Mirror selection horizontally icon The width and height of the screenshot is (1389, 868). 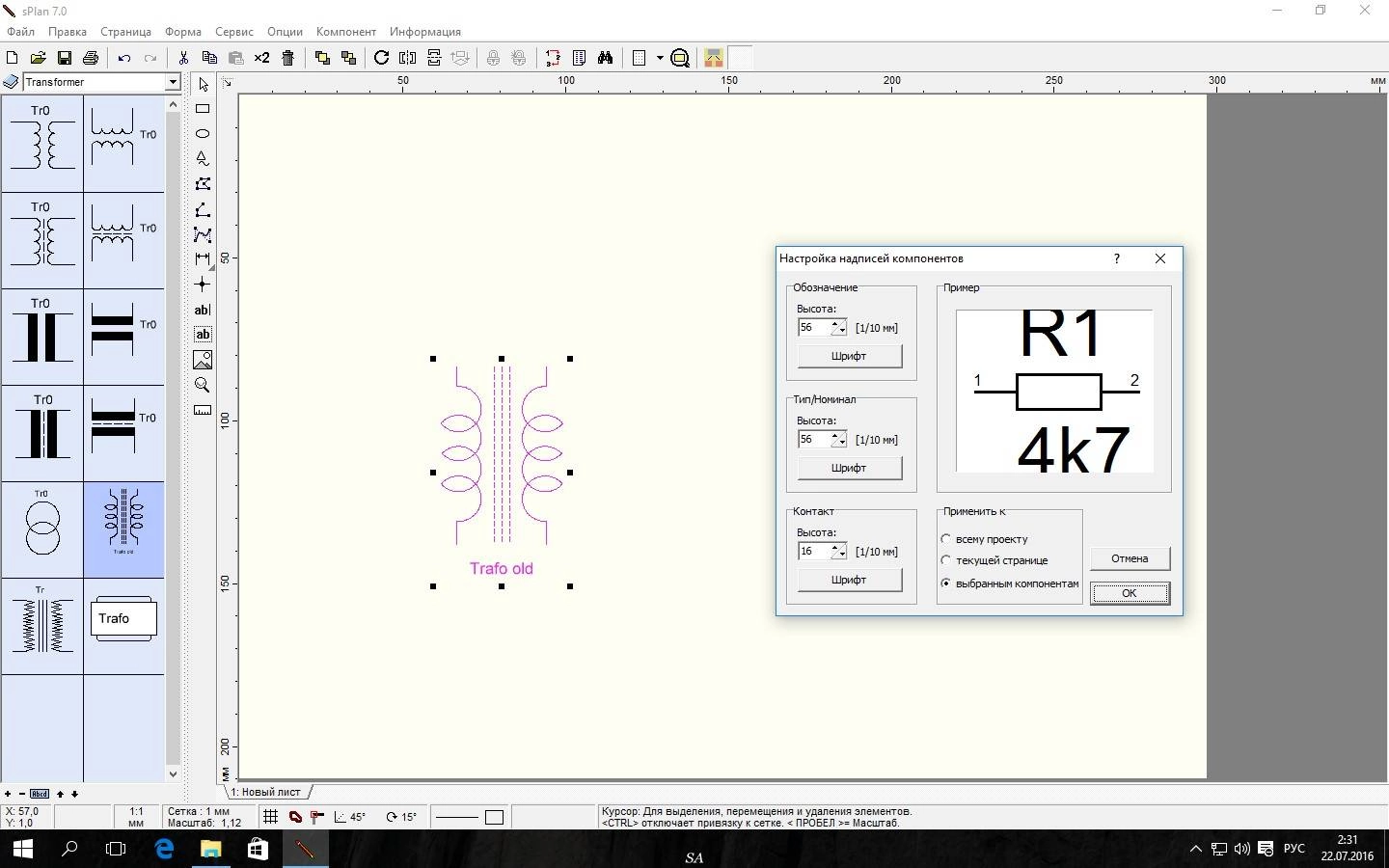[408, 58]
